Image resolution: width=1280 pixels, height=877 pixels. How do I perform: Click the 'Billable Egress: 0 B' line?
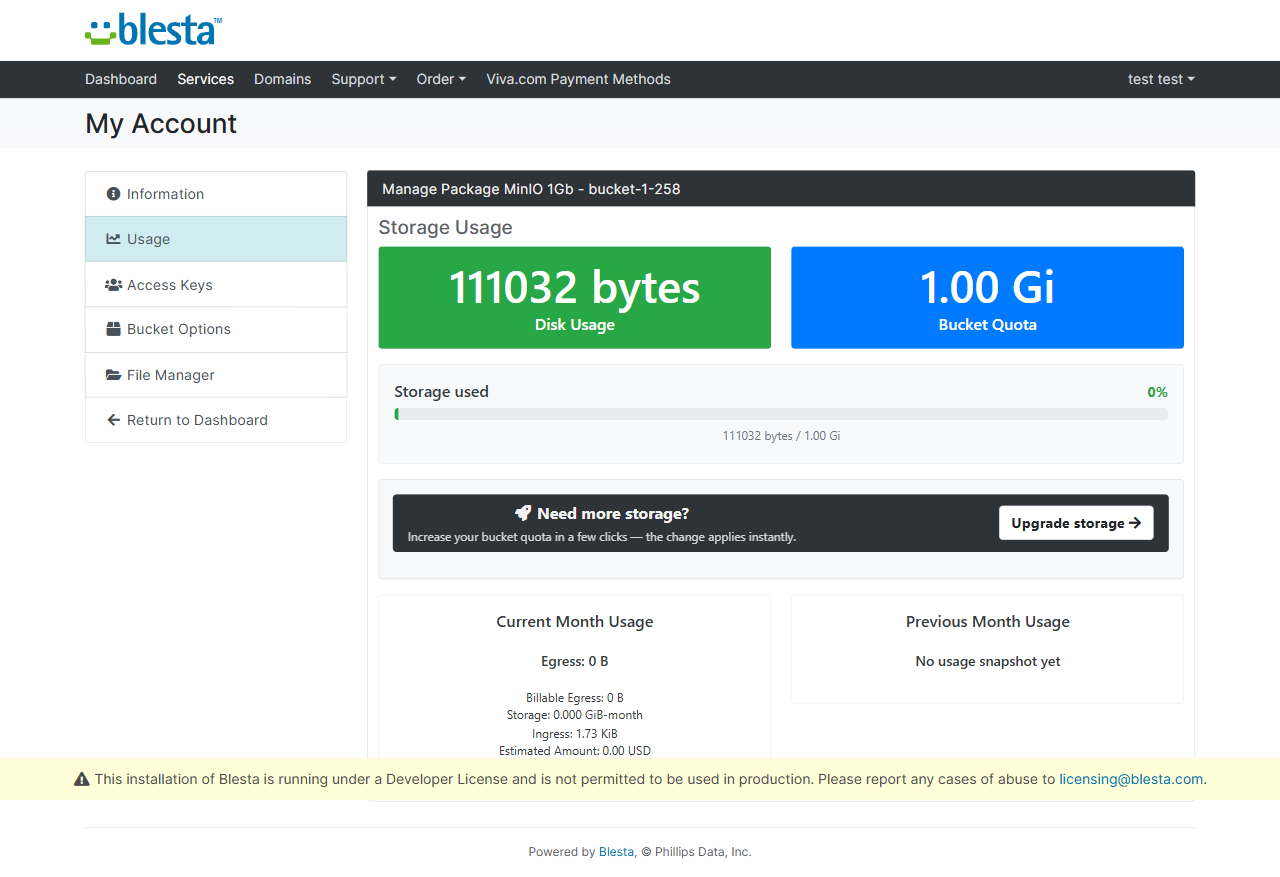(575, 698)
